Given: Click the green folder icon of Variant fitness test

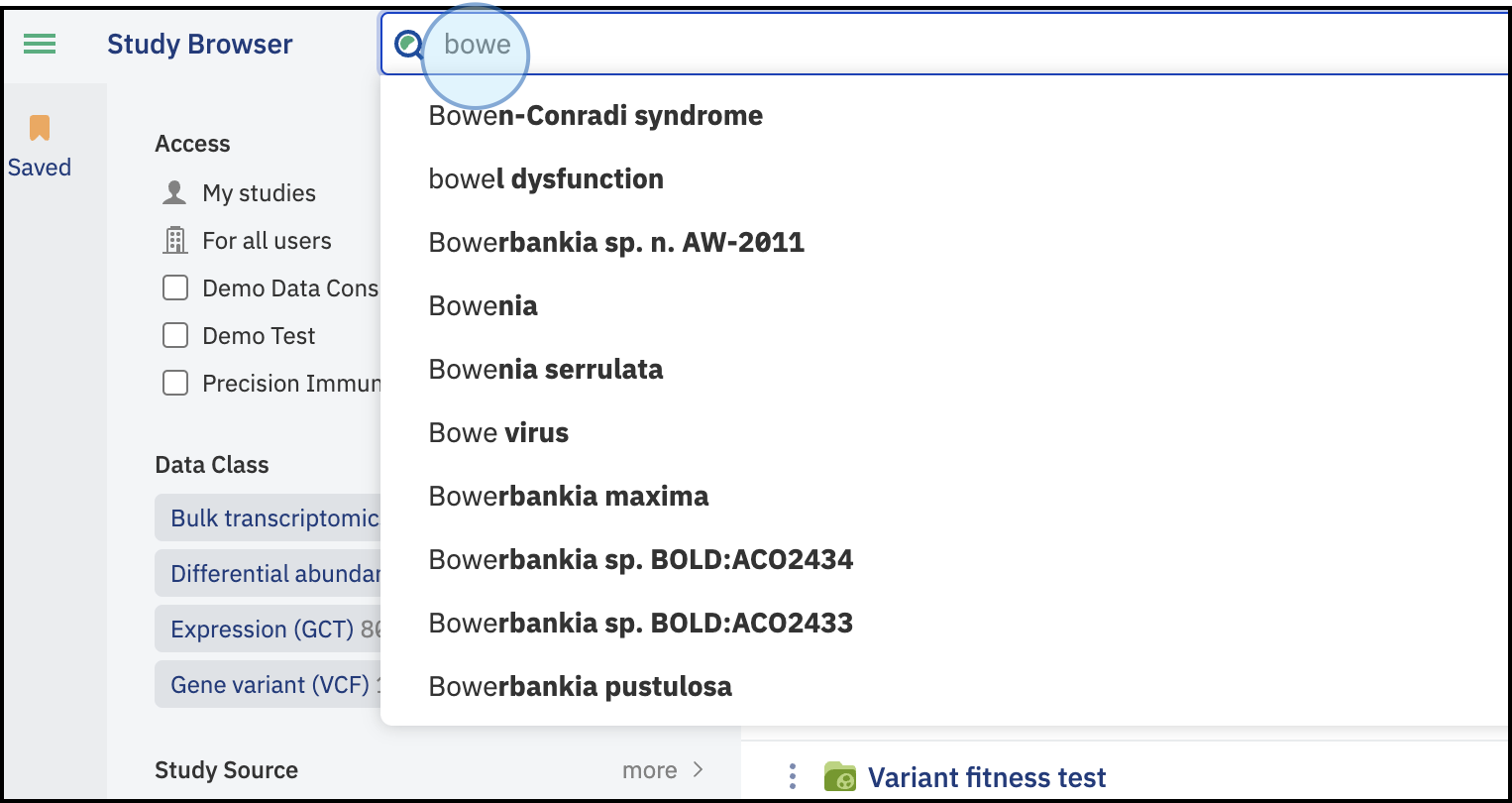Looking at the screenshot, I should [840, 776].
